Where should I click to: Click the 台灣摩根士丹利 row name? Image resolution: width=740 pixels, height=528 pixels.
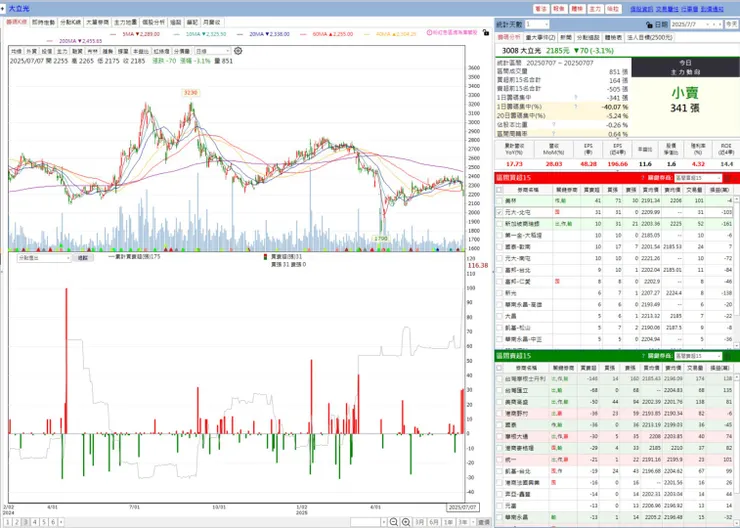pyautogui.click(x=525, y=379)
